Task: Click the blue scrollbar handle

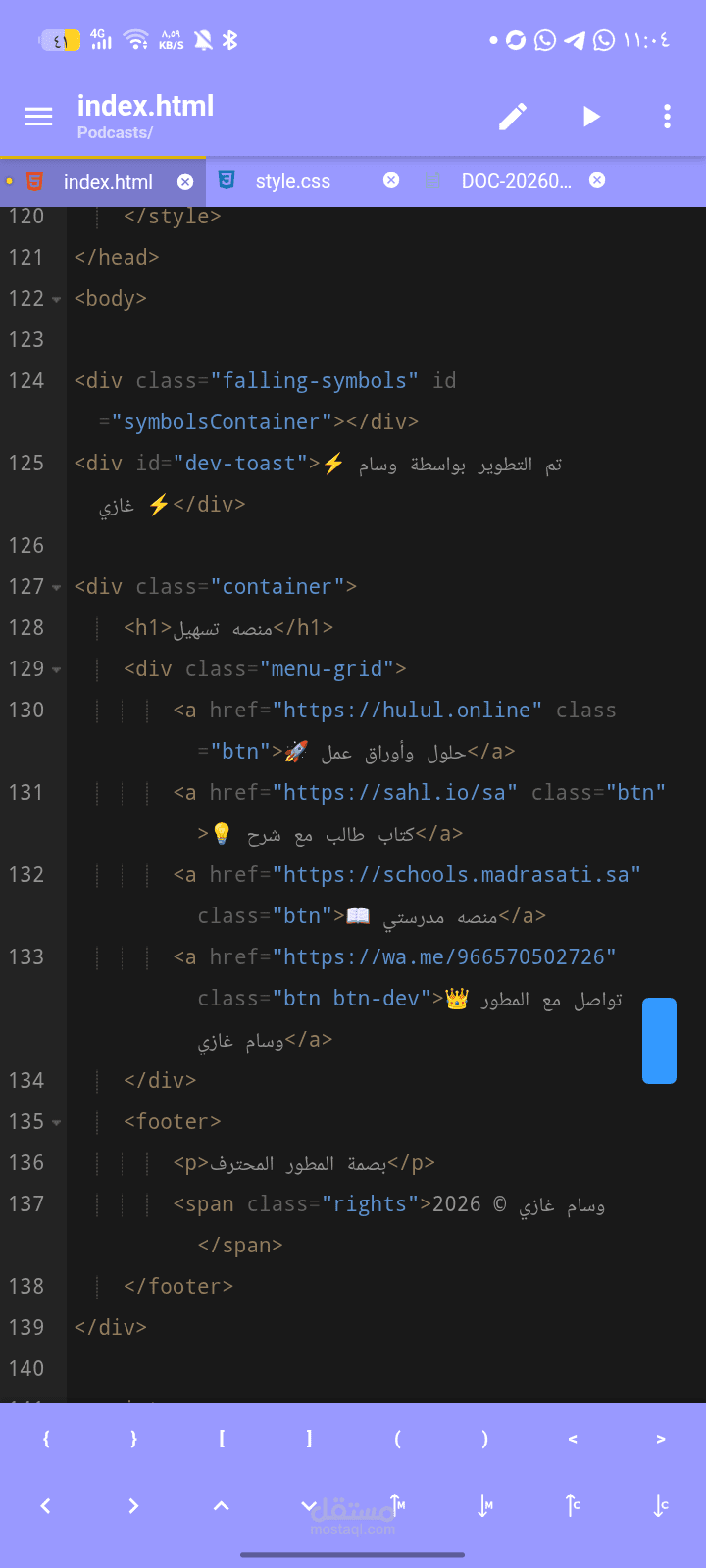Action: pyautogui.click(x=659, y=1041)
